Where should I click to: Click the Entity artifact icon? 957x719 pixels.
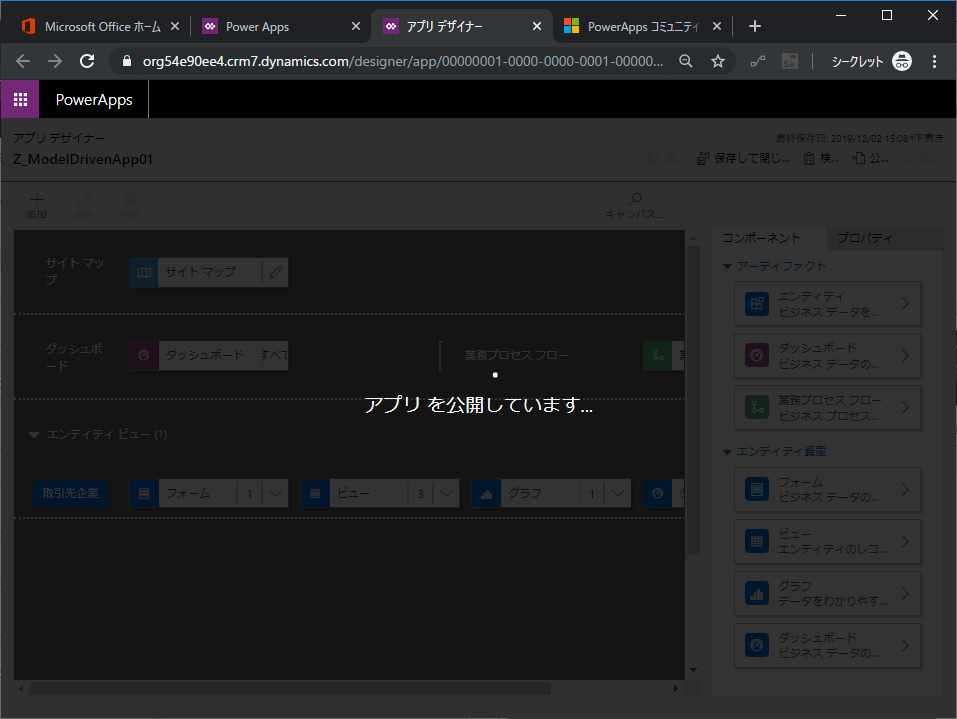[x=757, y=304]
